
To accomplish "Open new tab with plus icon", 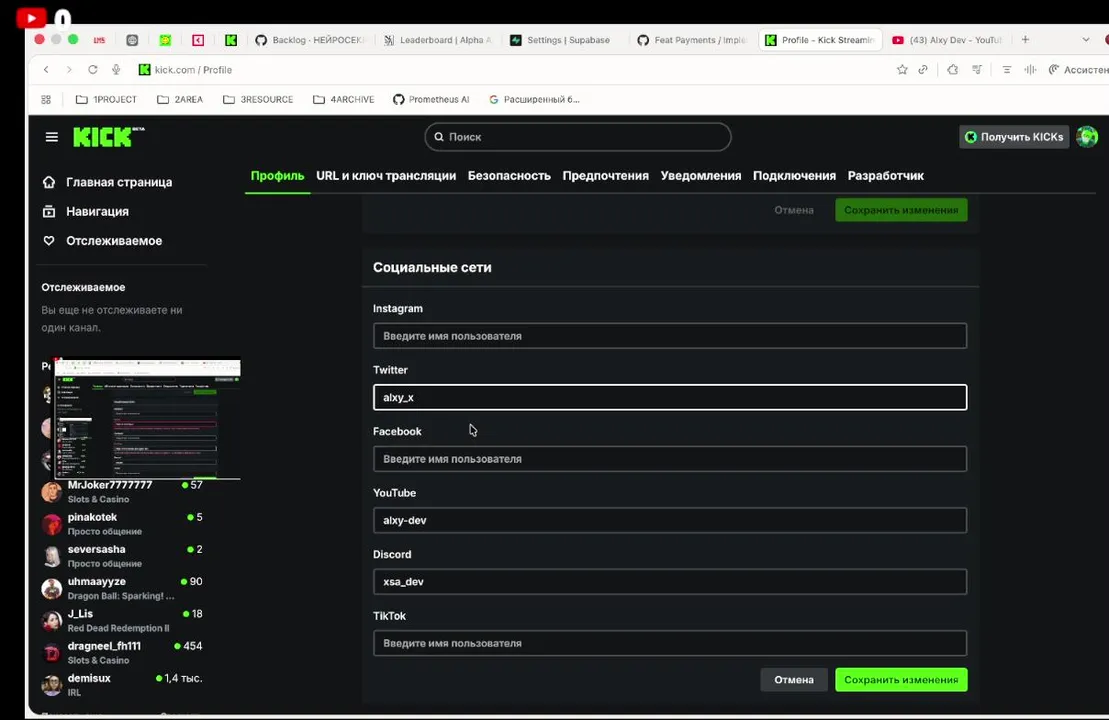I will coord(1025,40).
